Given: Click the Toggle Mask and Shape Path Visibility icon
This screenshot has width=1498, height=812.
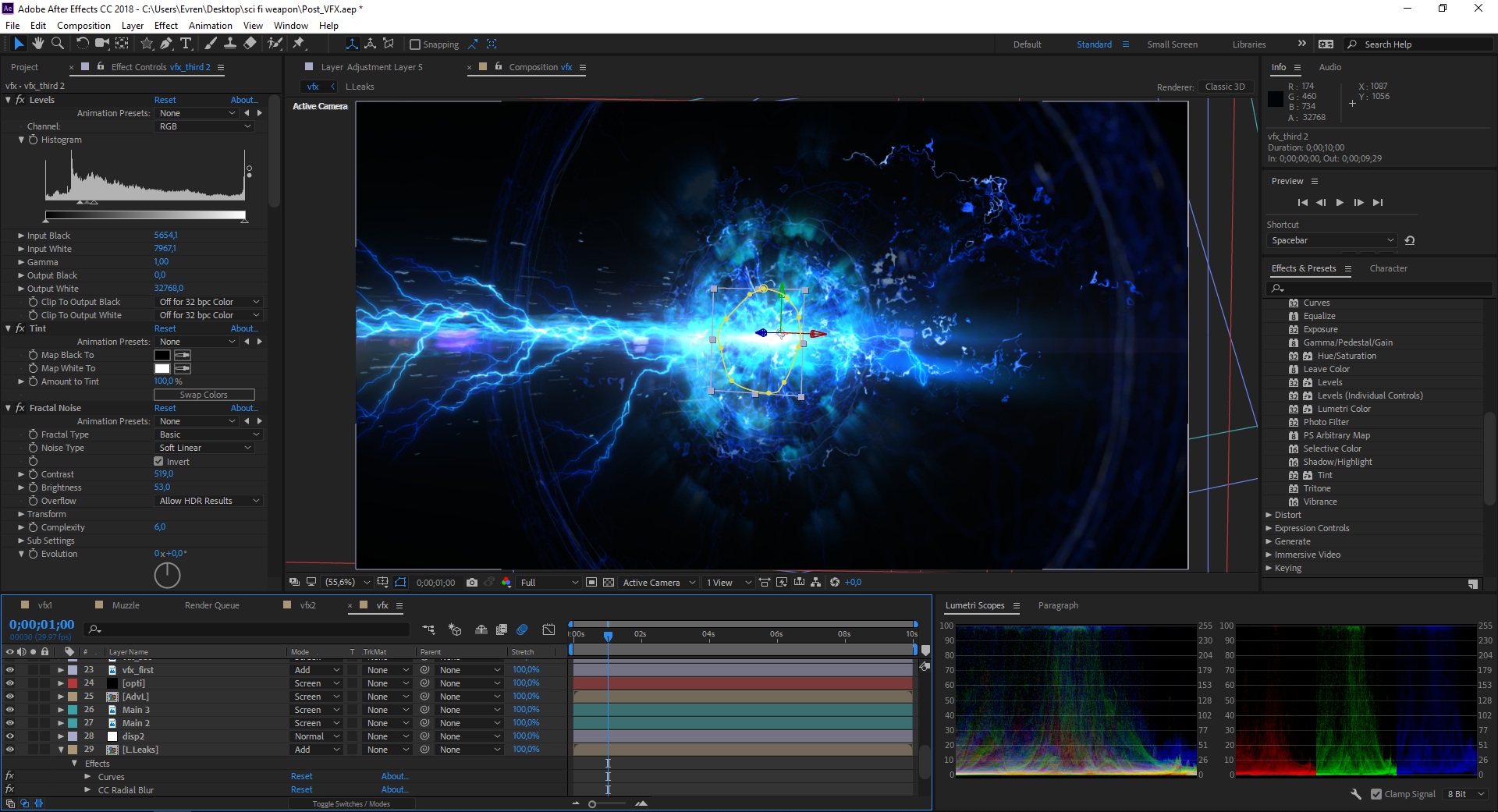Looking at the screenshot, I should click(x=400, y=583).
